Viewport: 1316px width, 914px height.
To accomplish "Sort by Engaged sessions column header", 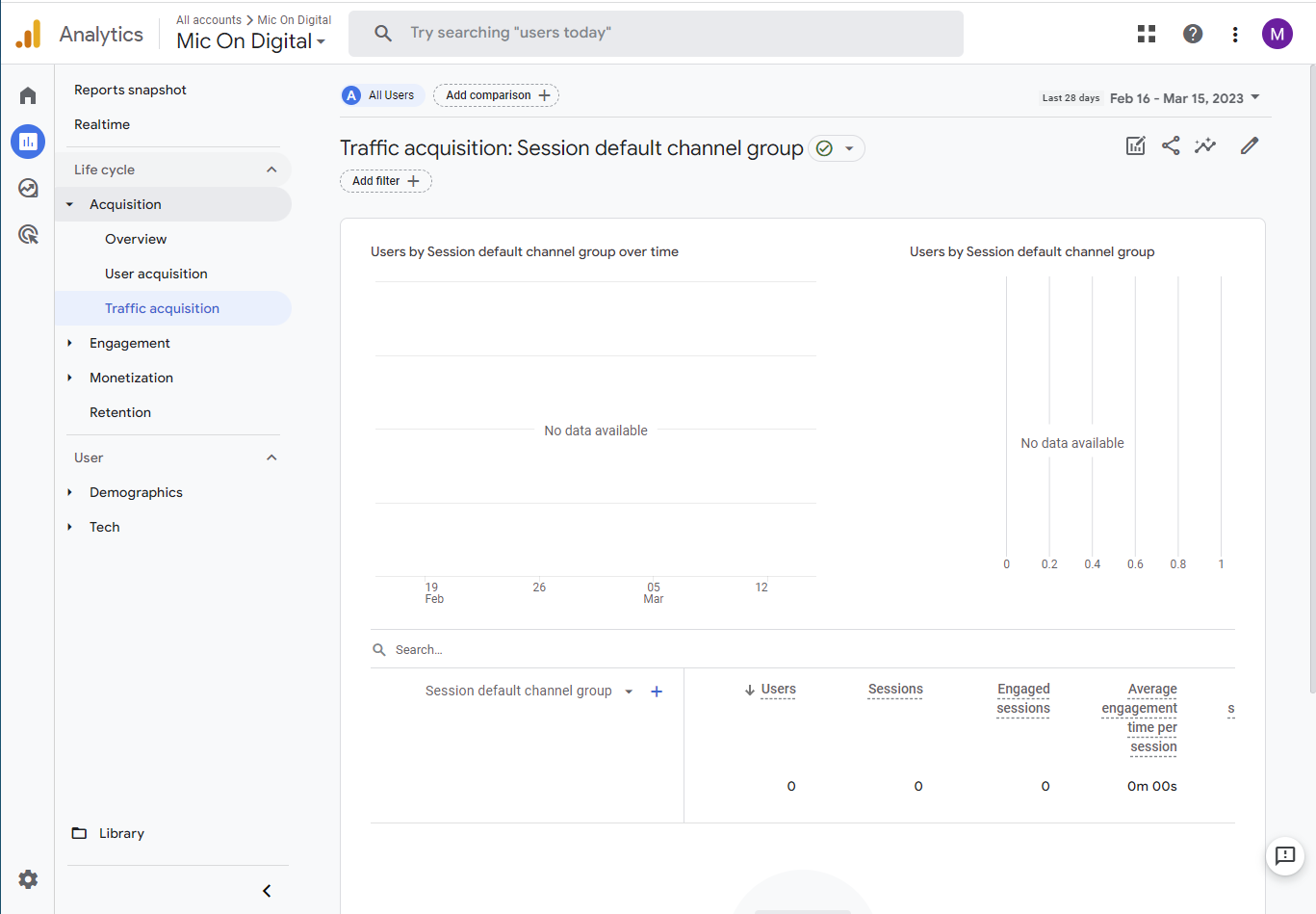I will click(x=1023, y=699).
